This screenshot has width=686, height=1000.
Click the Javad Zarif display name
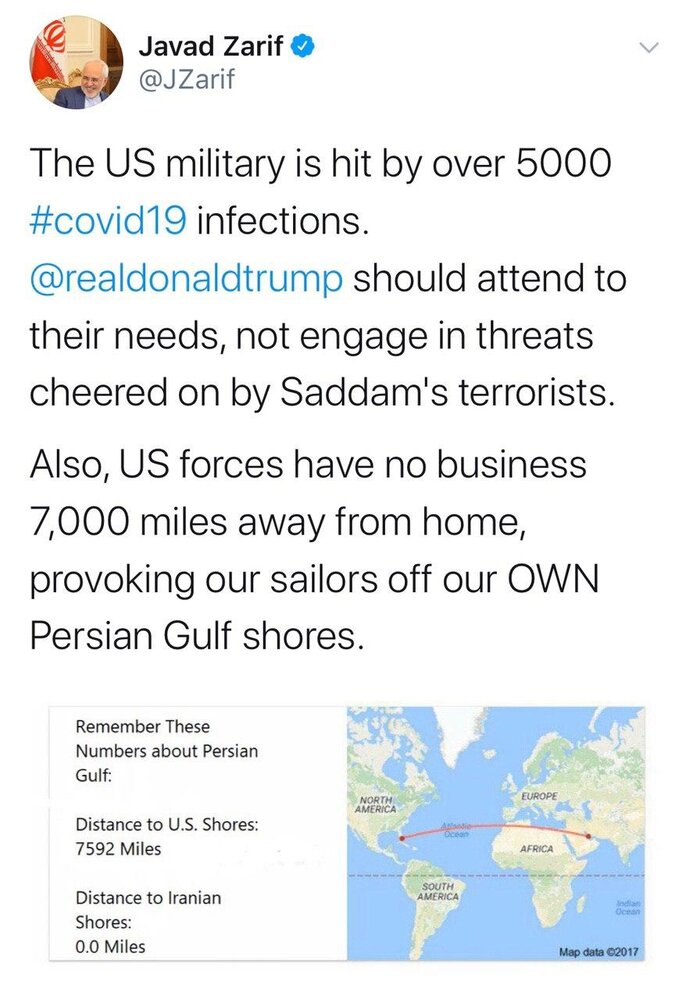pyautogui.click(x=210, y=46)
